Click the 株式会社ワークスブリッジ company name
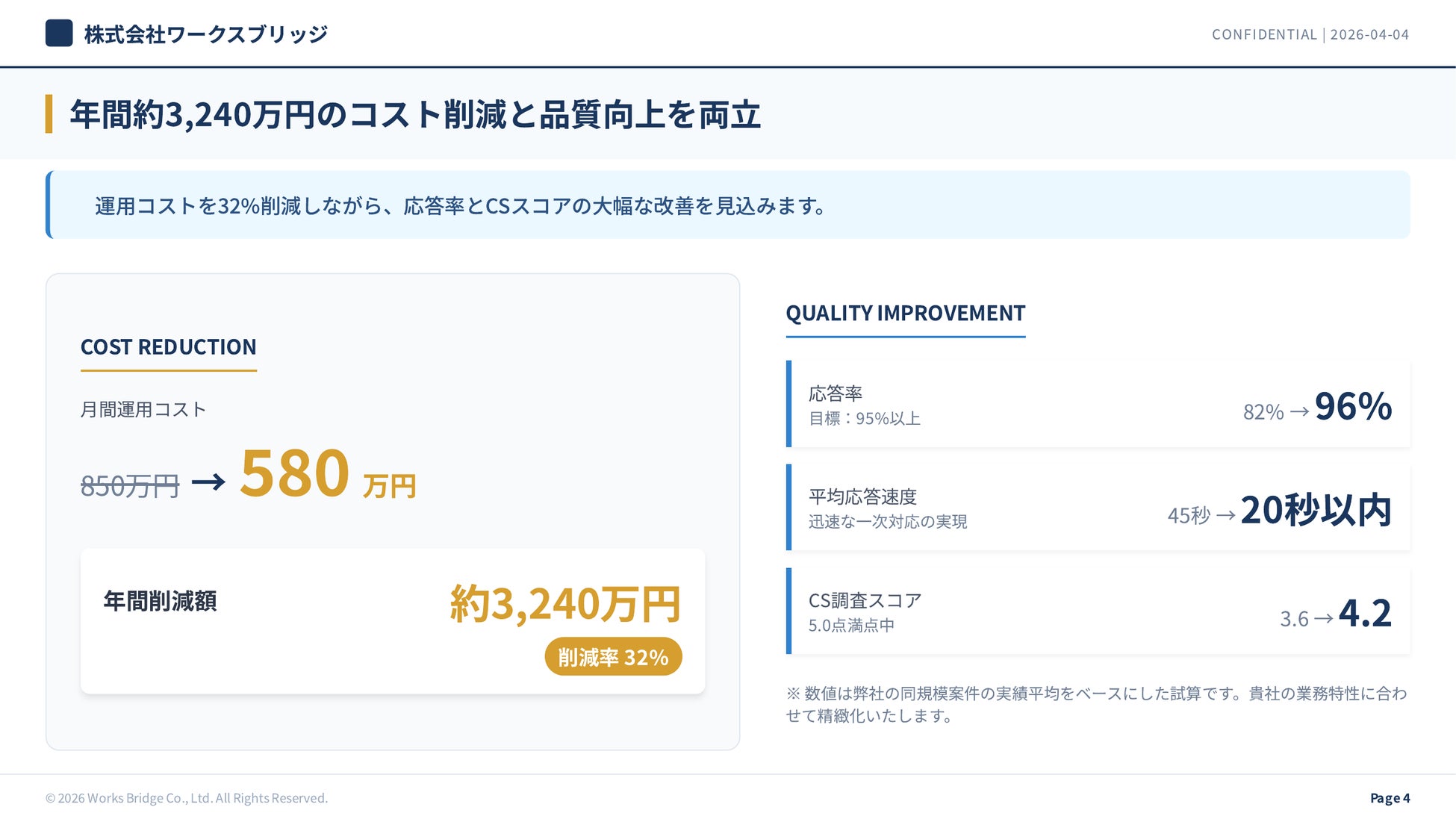 click(205, 34)
